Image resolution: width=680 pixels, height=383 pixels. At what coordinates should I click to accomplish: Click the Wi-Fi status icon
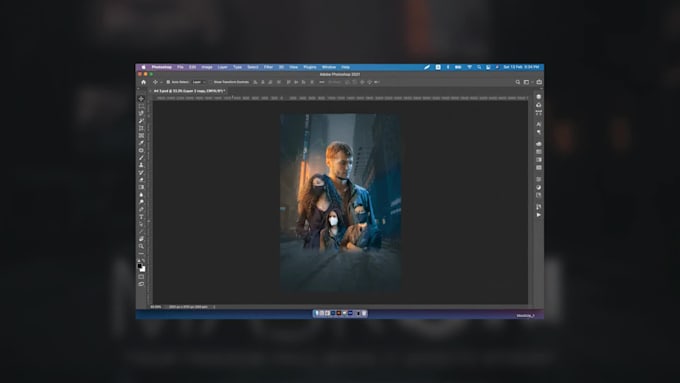coord(469,67)
